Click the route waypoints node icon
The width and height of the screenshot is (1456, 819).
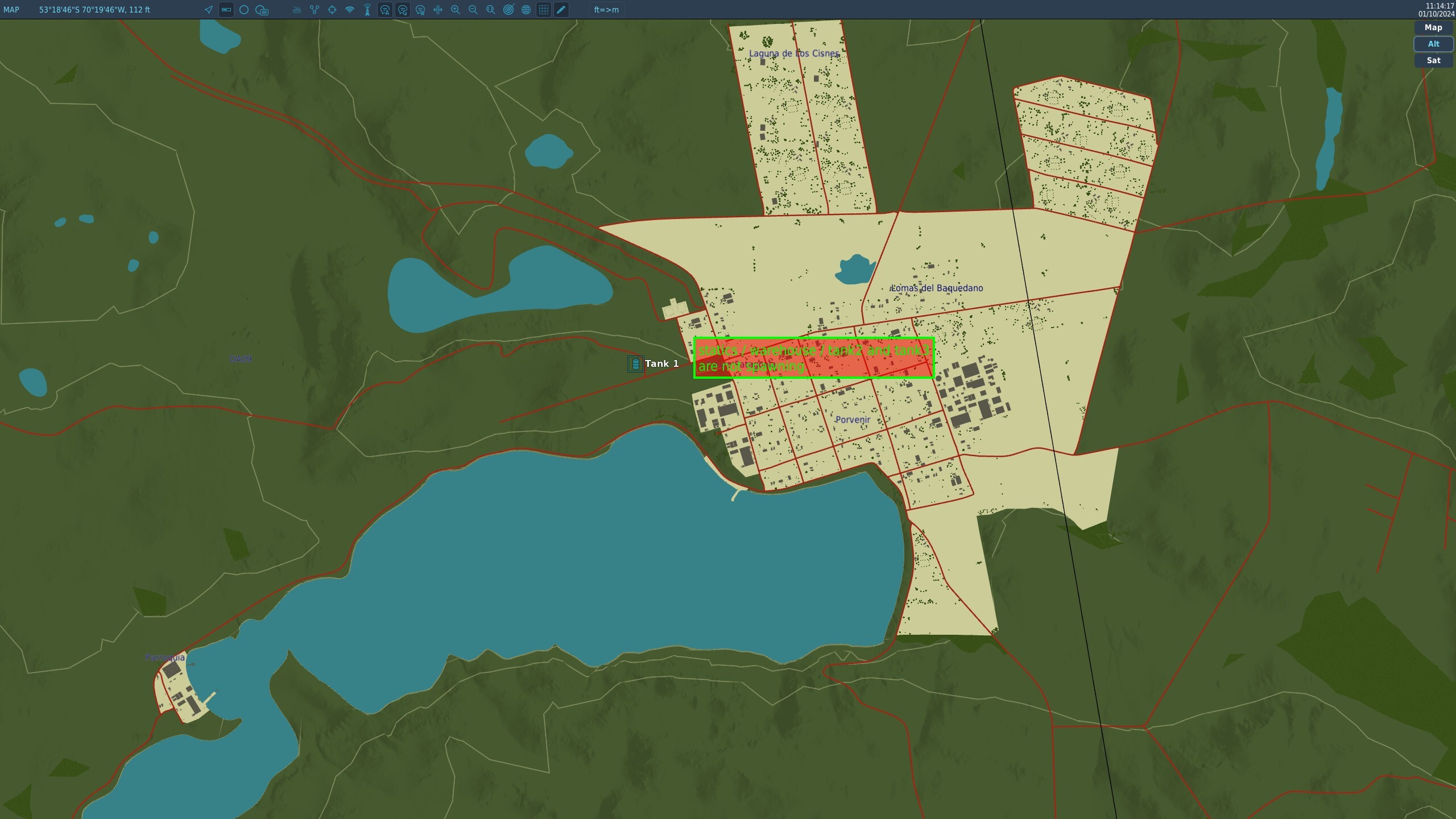click(x=315, y=10)
